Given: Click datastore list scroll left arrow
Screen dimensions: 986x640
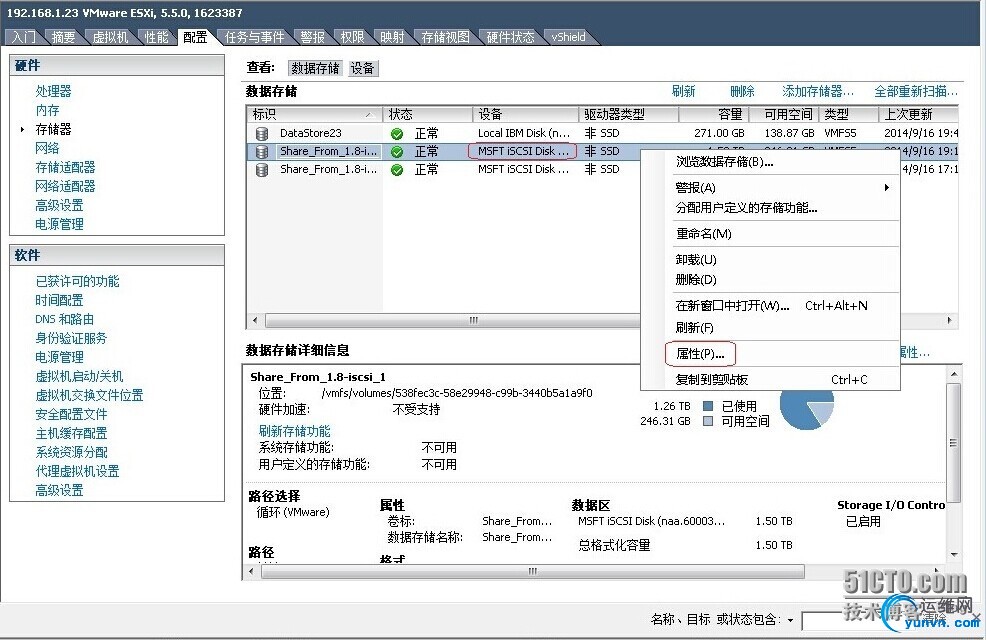Looking at the screenshot, I should (x=255, y=320).
